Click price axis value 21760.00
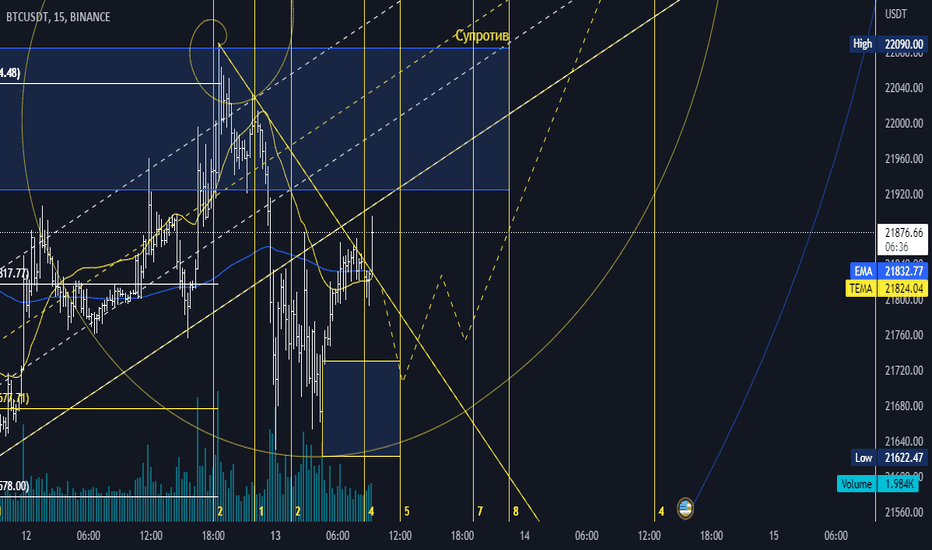Screen dimensions: 932x550 [904, 335]
